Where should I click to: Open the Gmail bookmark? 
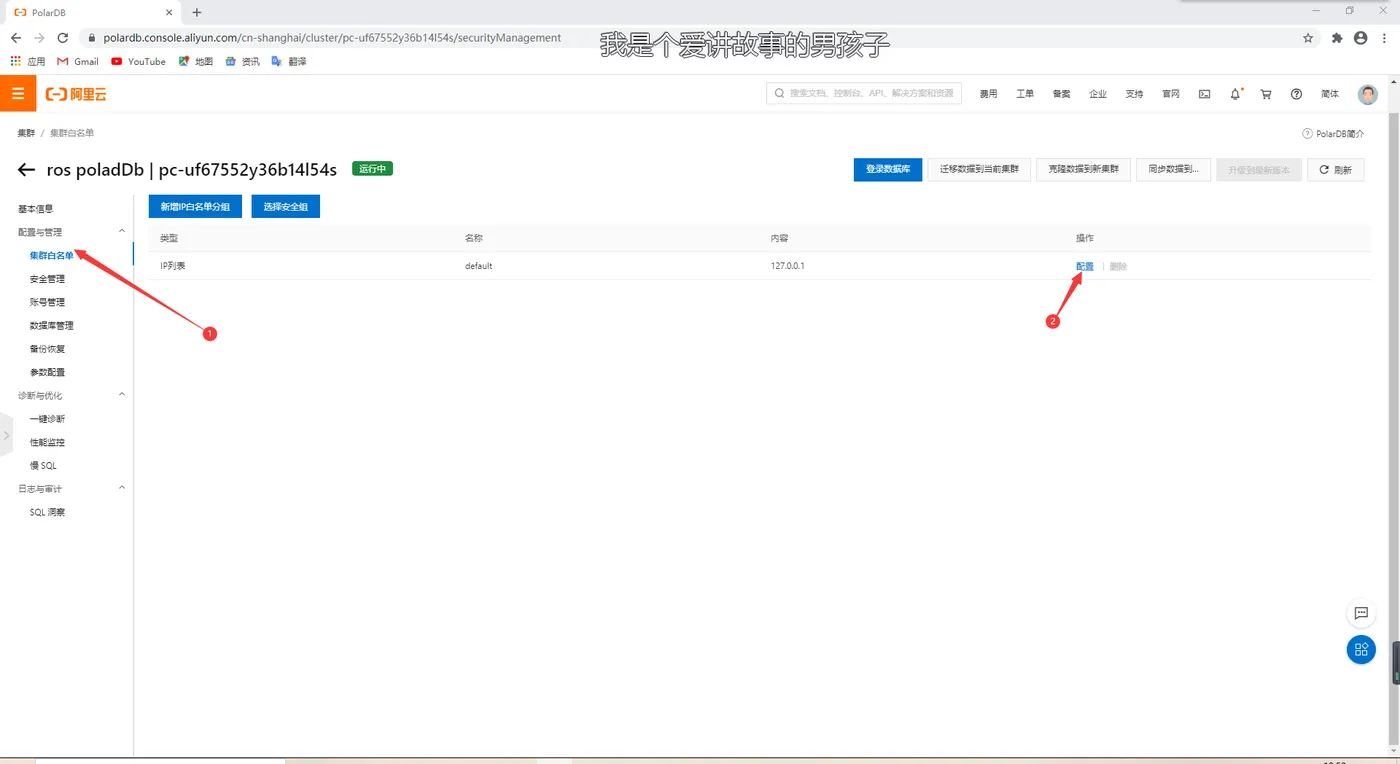tap(78, 61)
